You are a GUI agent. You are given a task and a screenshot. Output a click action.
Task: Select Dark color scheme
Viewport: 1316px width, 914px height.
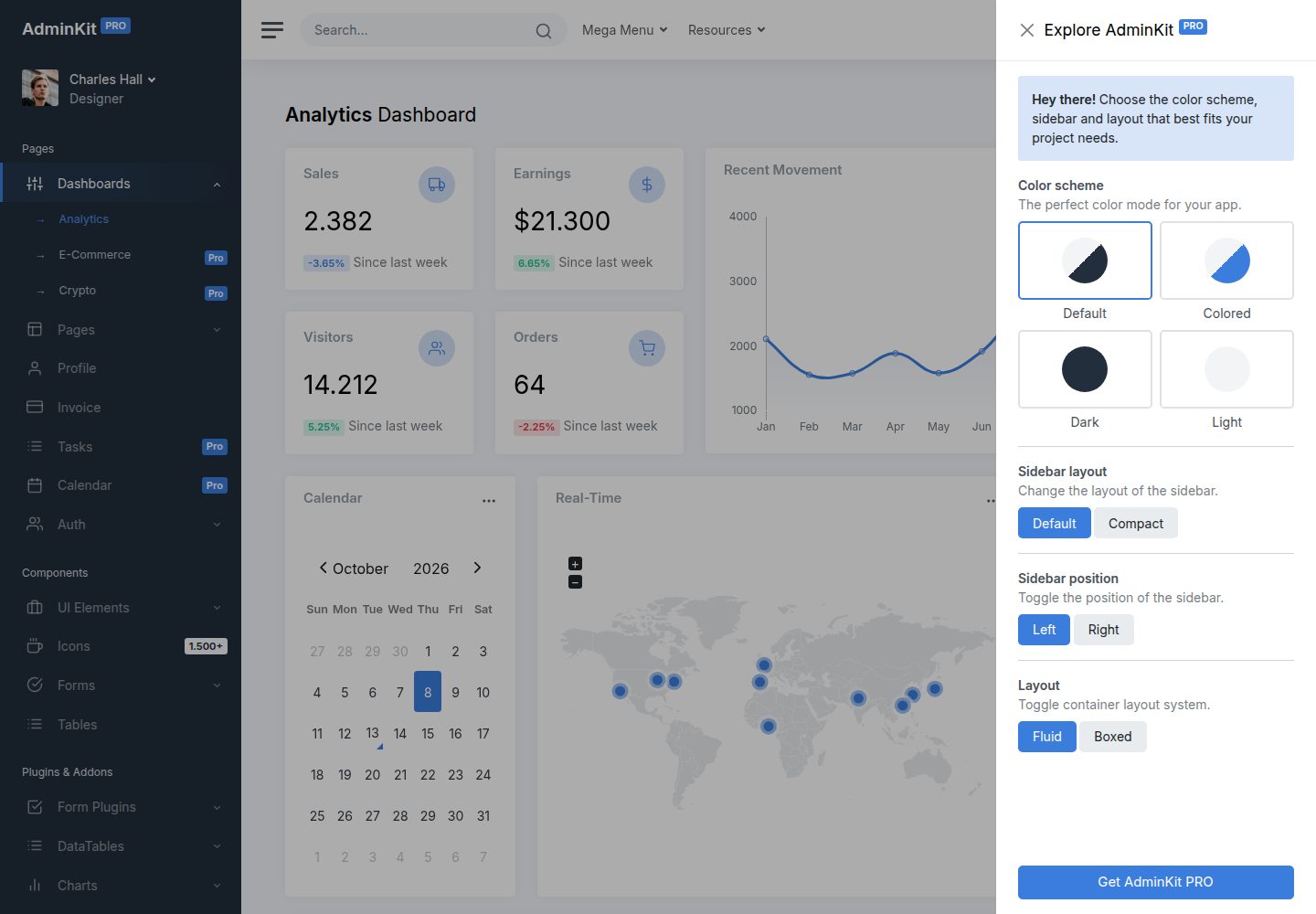coord(1085,369)
